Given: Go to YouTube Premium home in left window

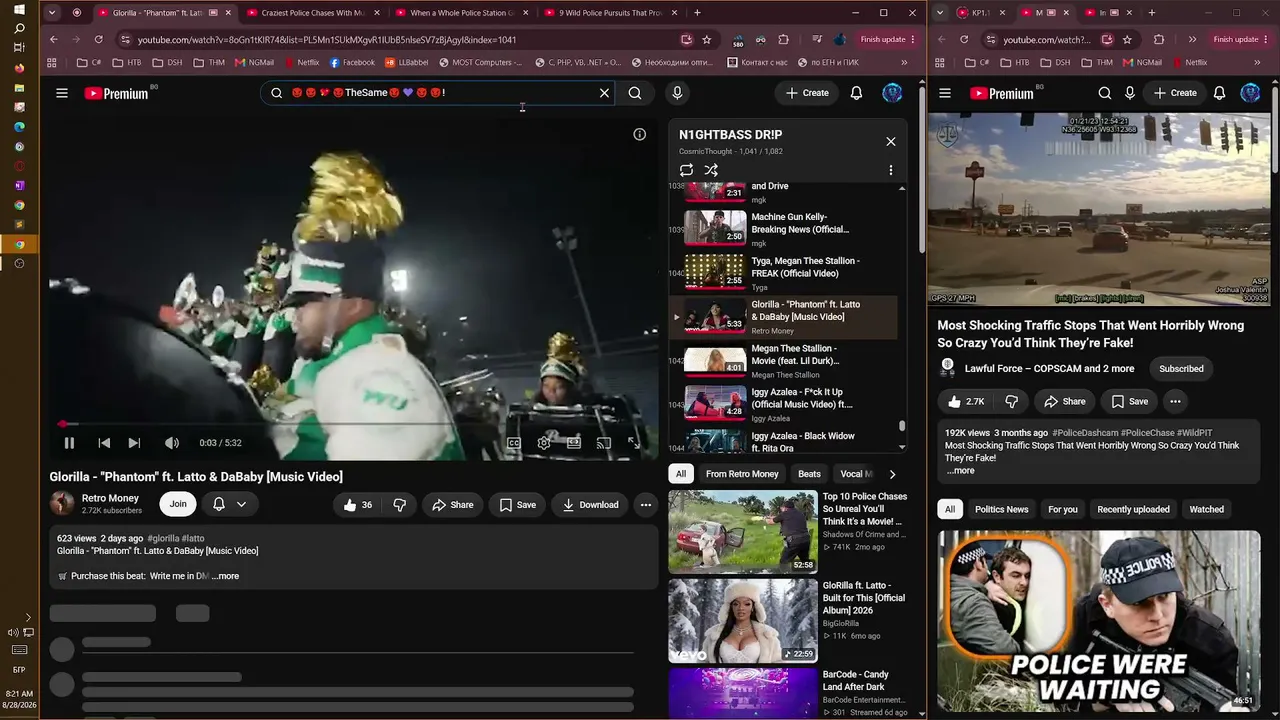Looking at the screenshot, I should [116, 93].
